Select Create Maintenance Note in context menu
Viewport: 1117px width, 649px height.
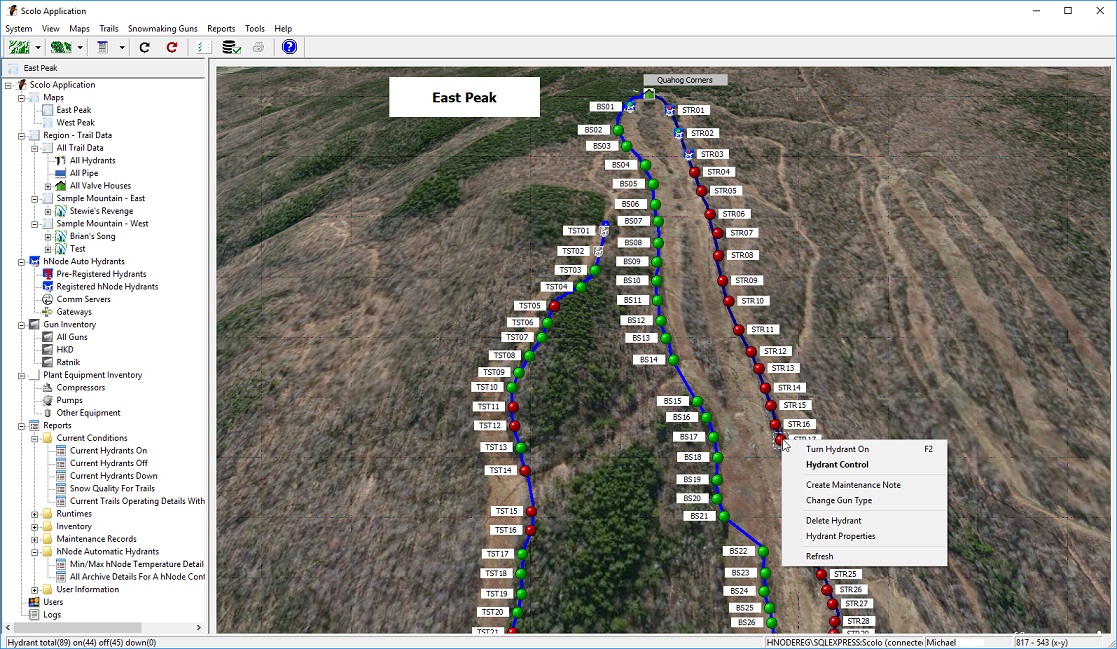point(852,485)
